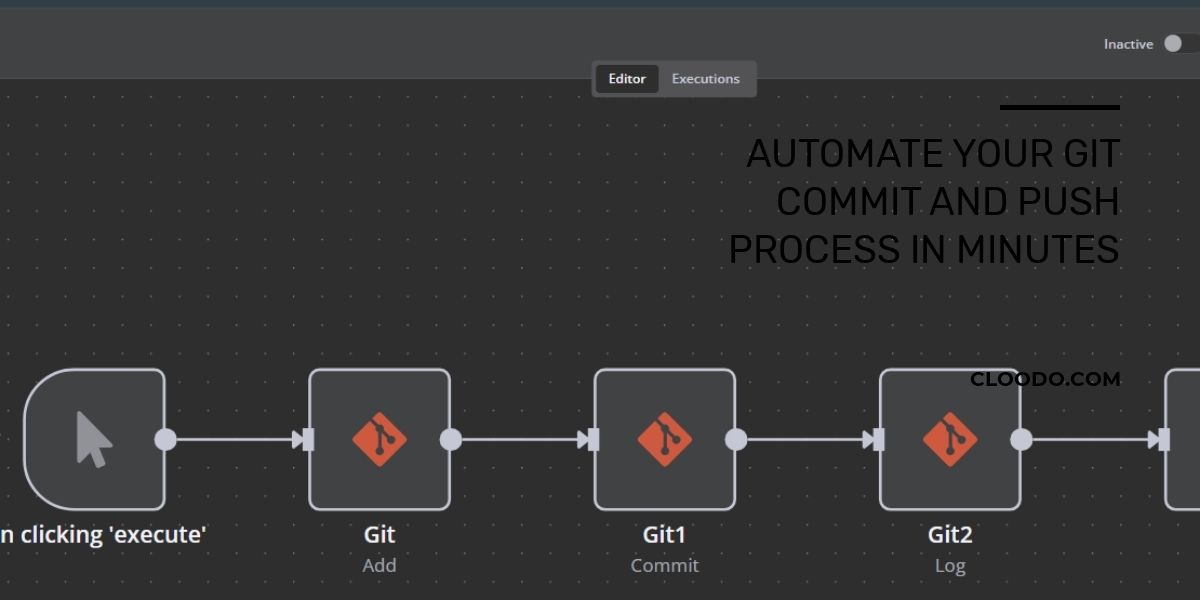Viewport: 1200px width, 600px height.
Task: Open the Git1 Commit node
Action: point(665,439)
